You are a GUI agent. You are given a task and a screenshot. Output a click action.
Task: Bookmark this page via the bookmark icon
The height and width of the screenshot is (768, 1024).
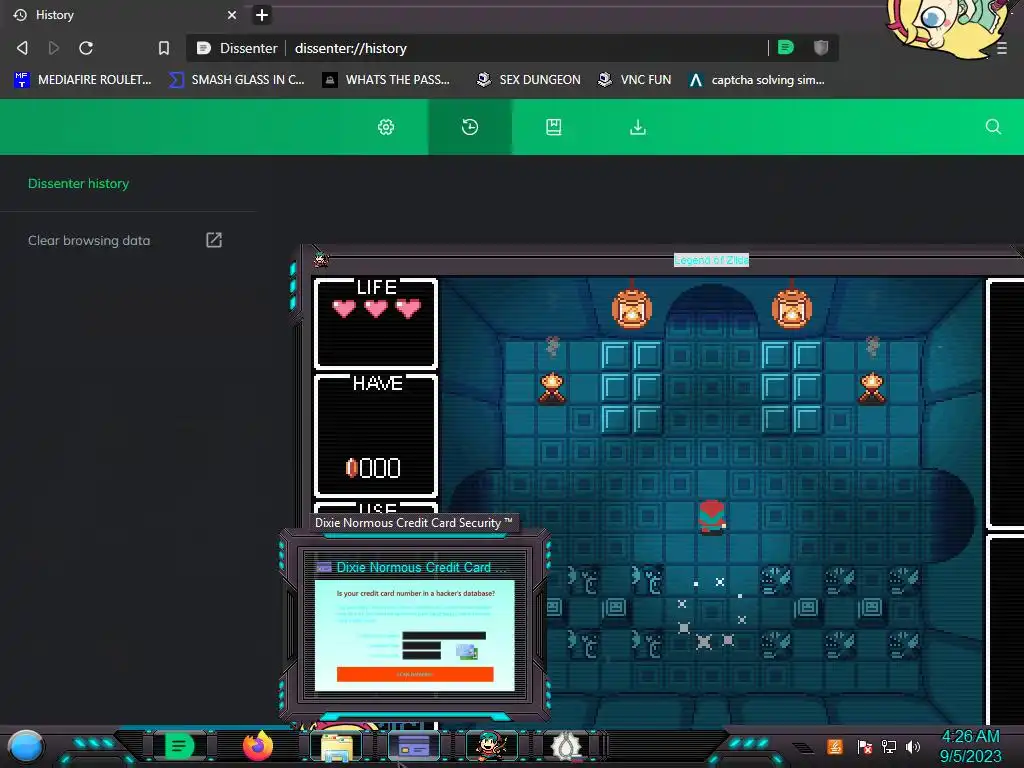[164, 48]
